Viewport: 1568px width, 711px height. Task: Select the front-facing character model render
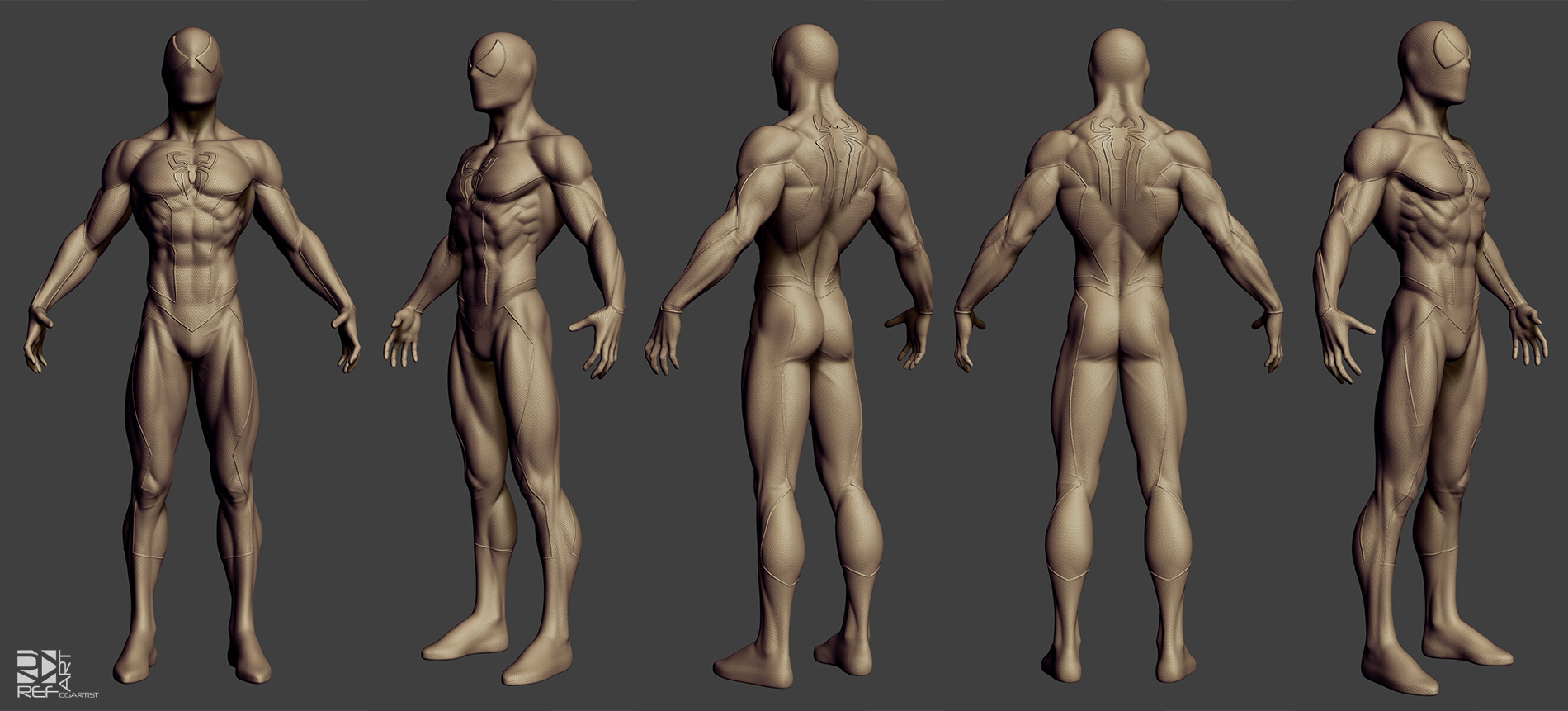coord(194,355)
